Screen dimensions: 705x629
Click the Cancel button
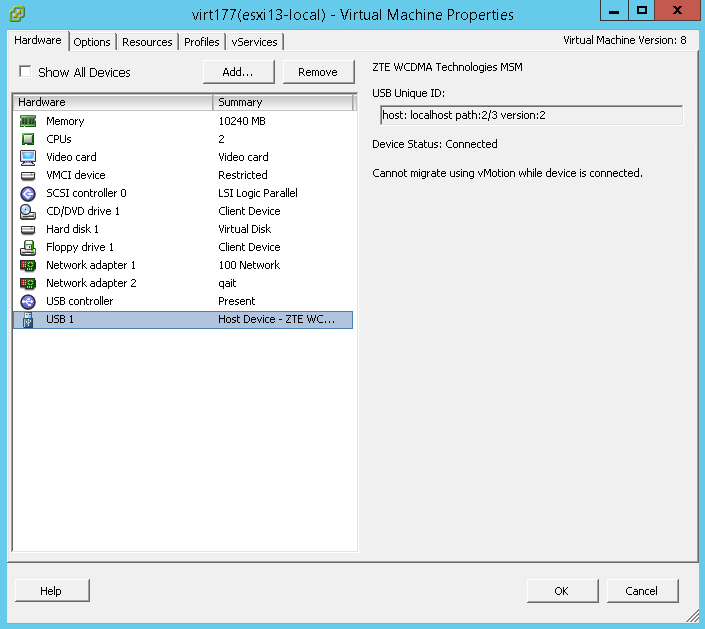(643, 590)
